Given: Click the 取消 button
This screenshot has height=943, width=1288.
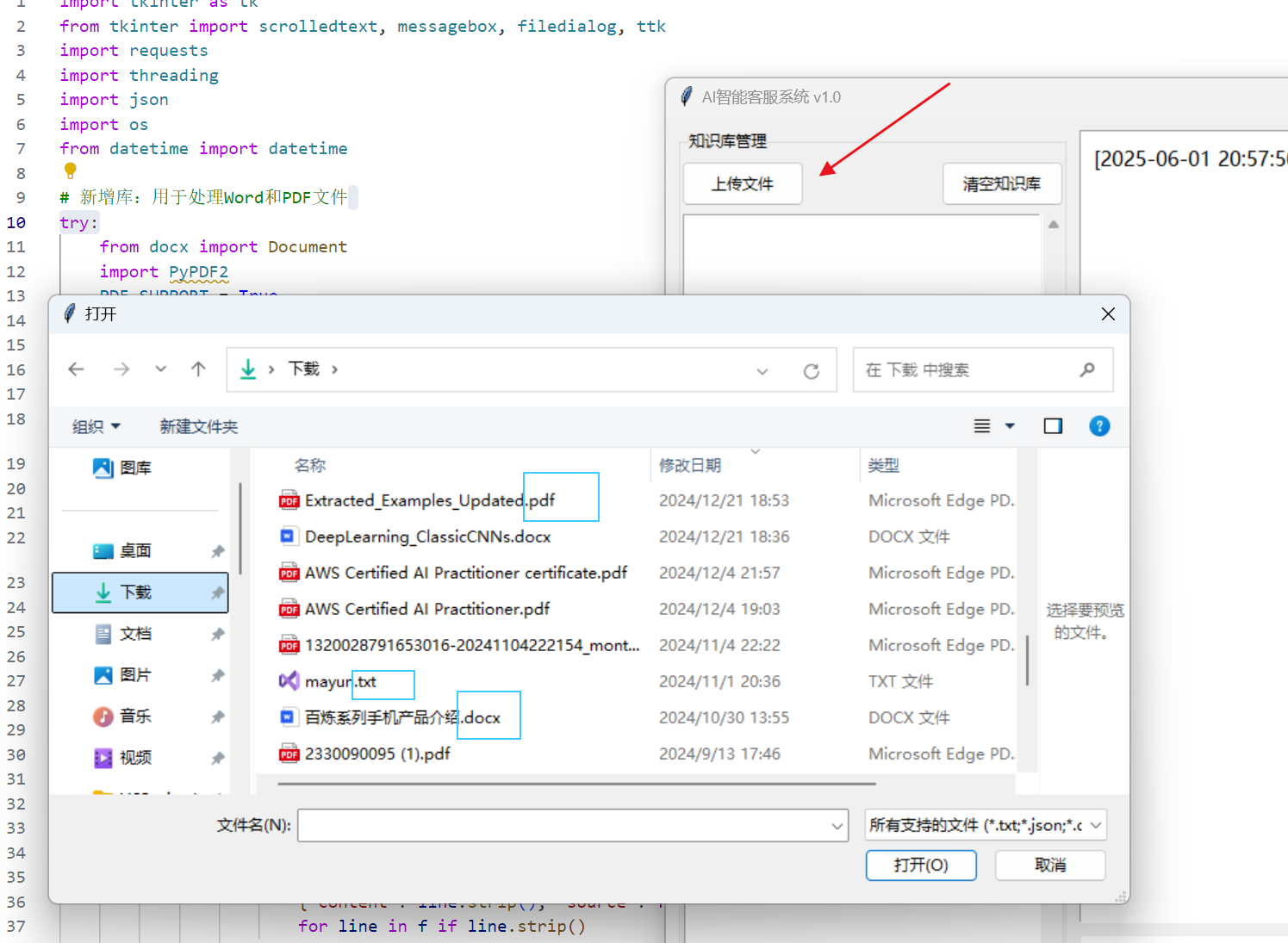Looking at the screenshot, I should pos(1049,865).
